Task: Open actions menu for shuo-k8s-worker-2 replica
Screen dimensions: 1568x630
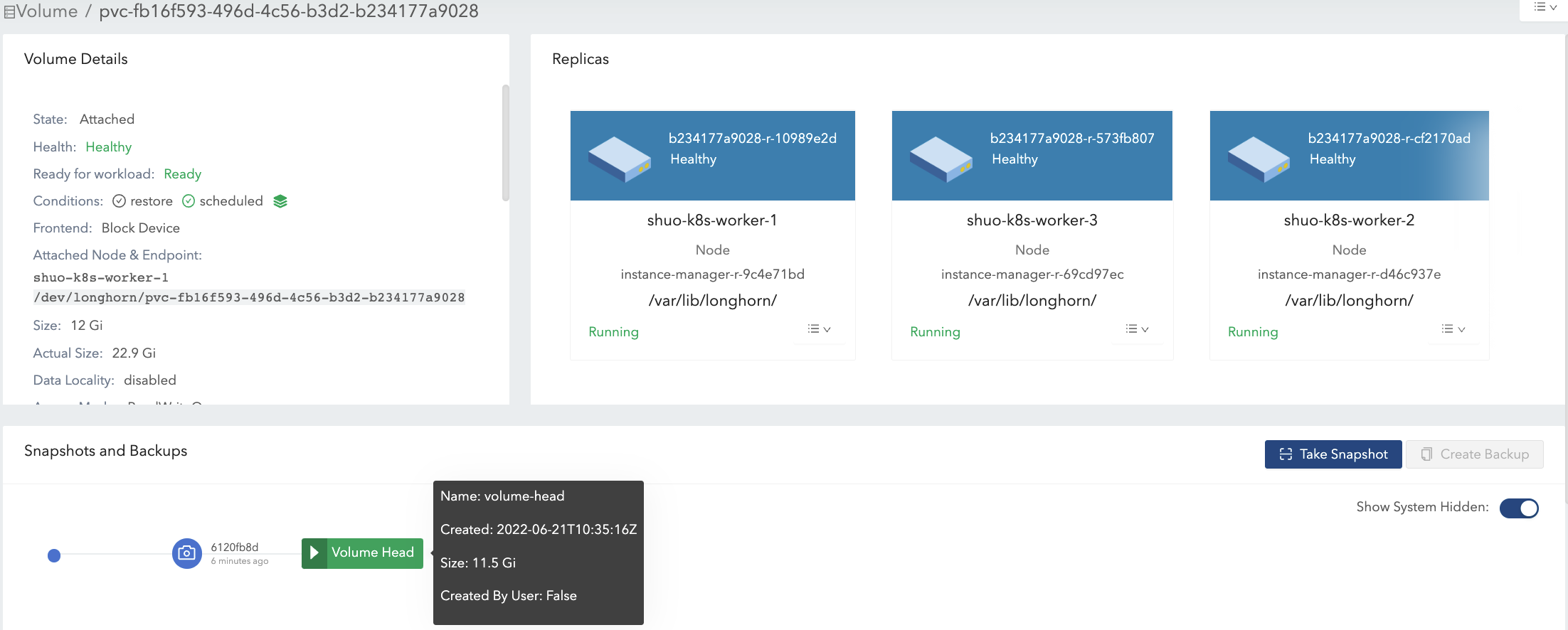Action: point(1453,329)
